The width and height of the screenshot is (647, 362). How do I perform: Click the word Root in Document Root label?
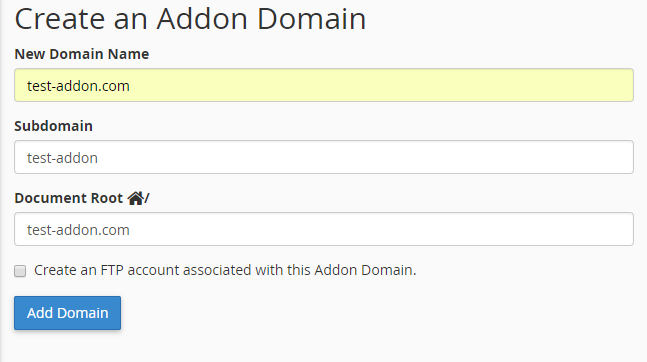(x=107, y=198)
